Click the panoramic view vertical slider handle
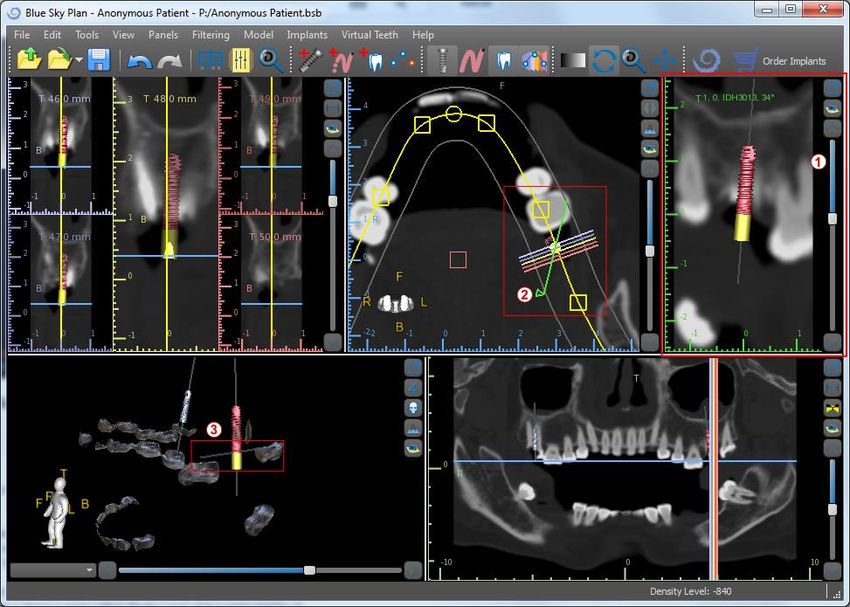Screen dimensions: 850x607 (832, 510)
